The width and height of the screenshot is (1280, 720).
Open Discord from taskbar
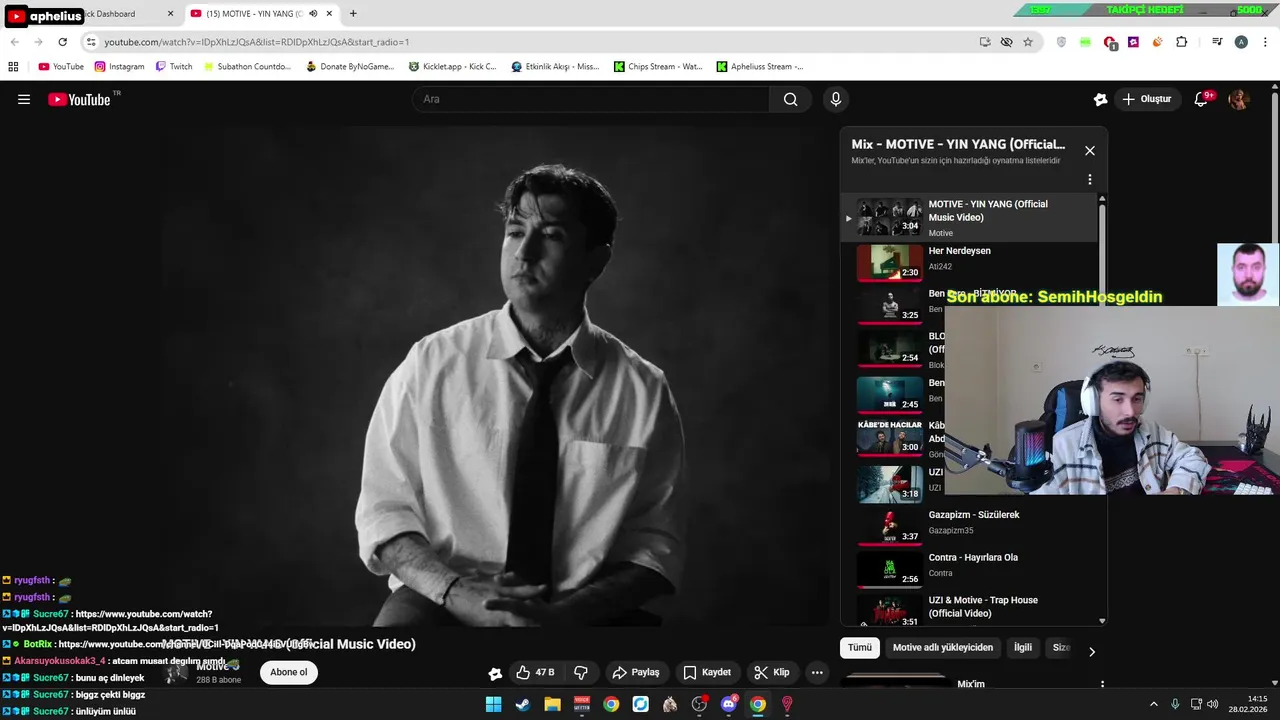[x=729, y=704]
